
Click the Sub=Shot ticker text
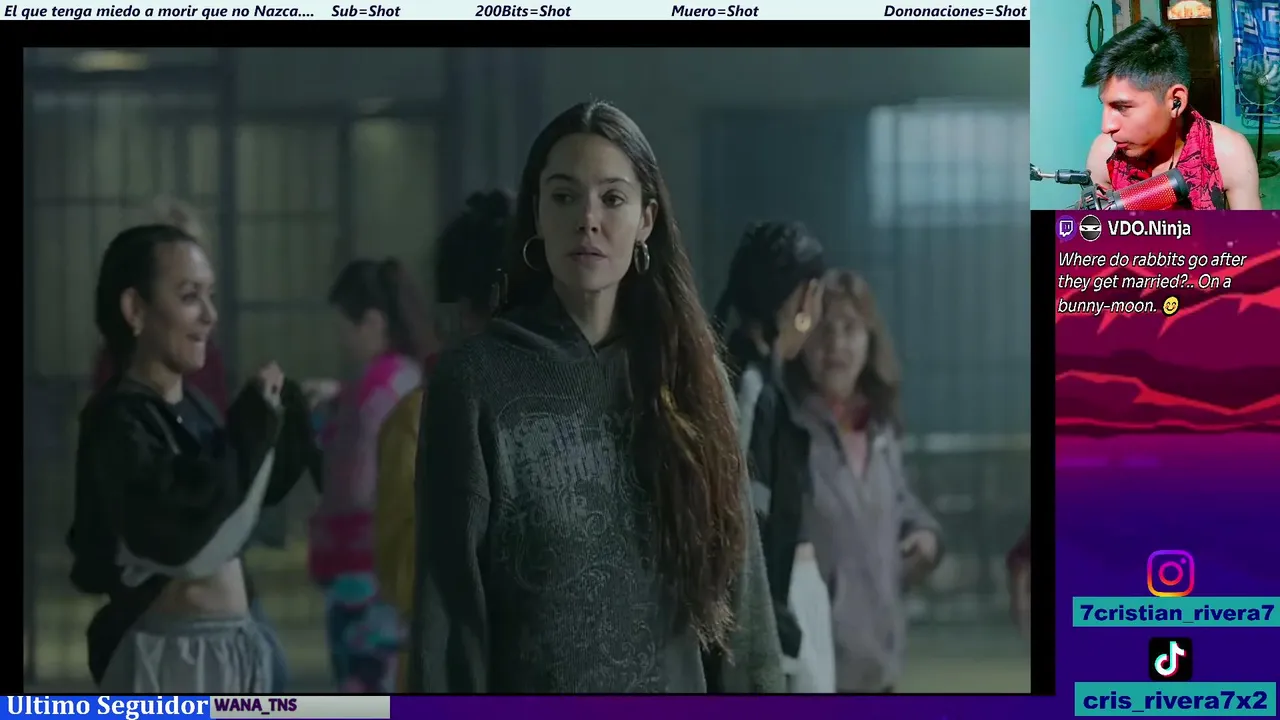[365, 11]
